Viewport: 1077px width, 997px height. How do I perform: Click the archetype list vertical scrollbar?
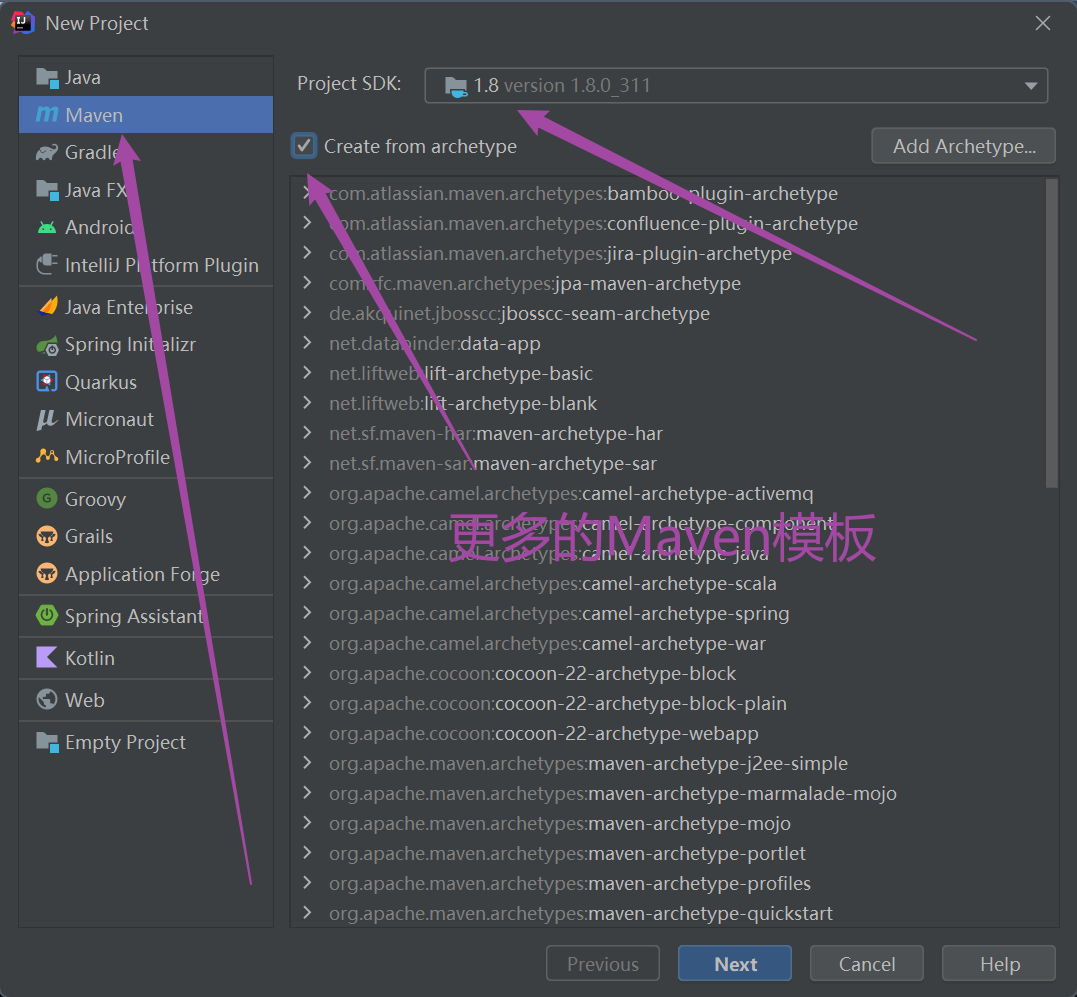[1051, 333]
